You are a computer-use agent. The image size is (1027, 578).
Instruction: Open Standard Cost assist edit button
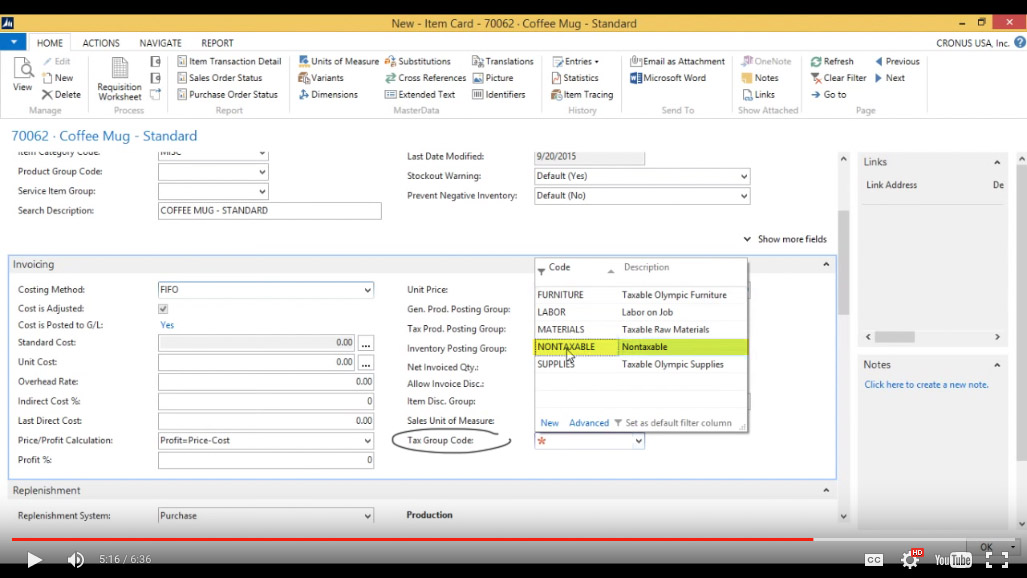tap(366, 343)
